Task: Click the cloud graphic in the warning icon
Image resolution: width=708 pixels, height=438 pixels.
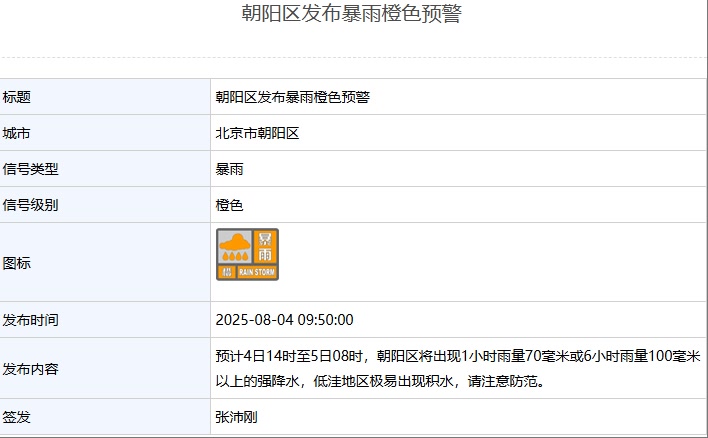Action: [236, 244]
